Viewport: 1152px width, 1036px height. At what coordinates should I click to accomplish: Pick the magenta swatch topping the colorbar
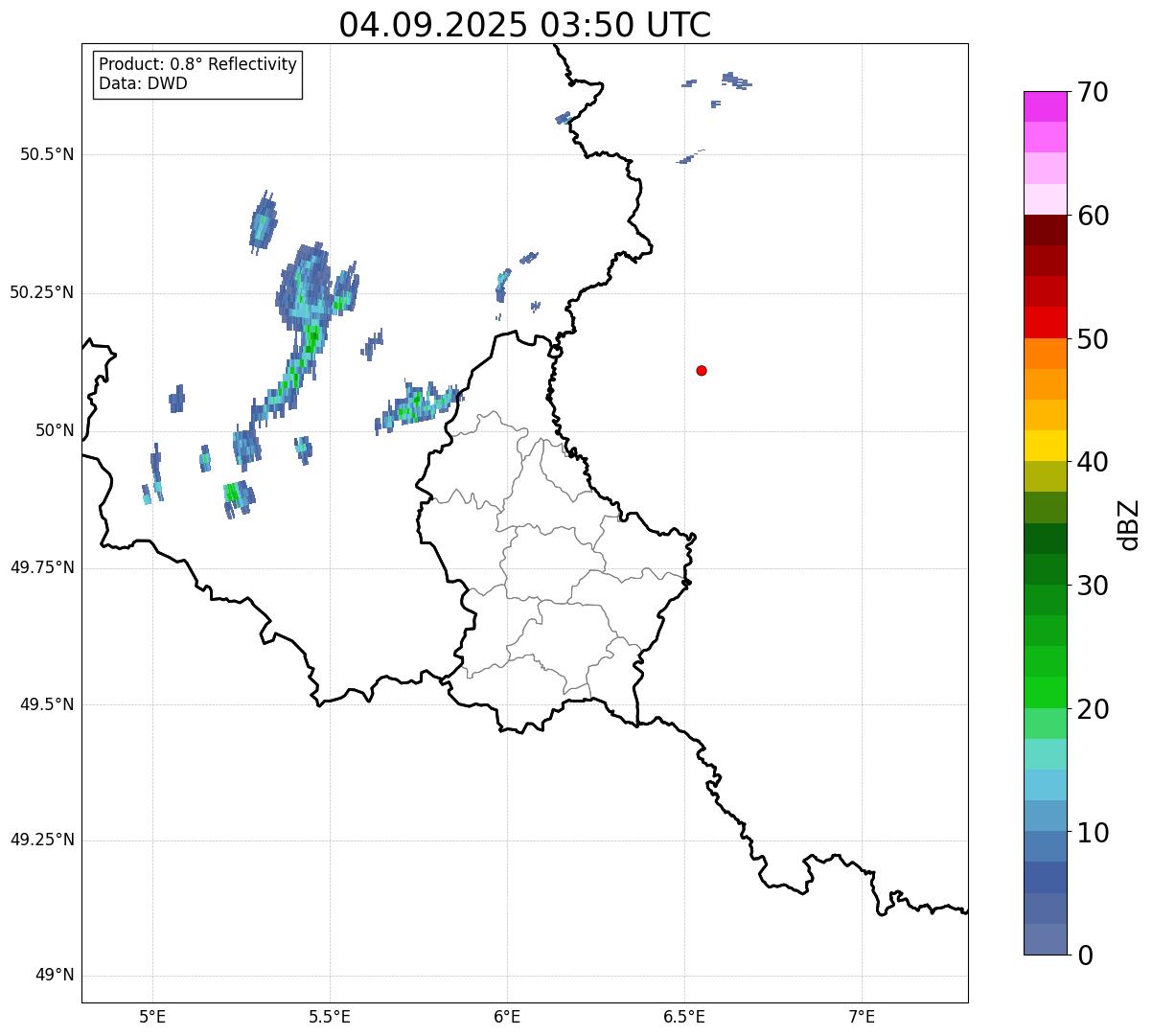point(1046,106)
